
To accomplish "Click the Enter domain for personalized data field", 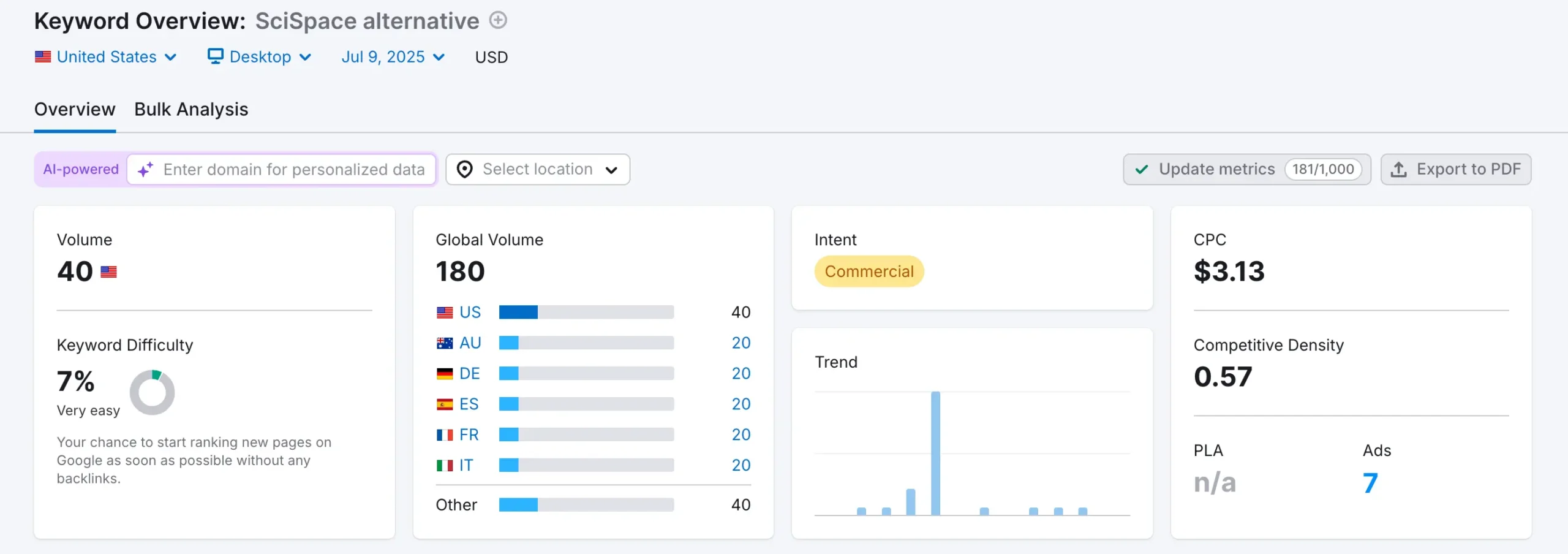I will (x=281, y=169).
